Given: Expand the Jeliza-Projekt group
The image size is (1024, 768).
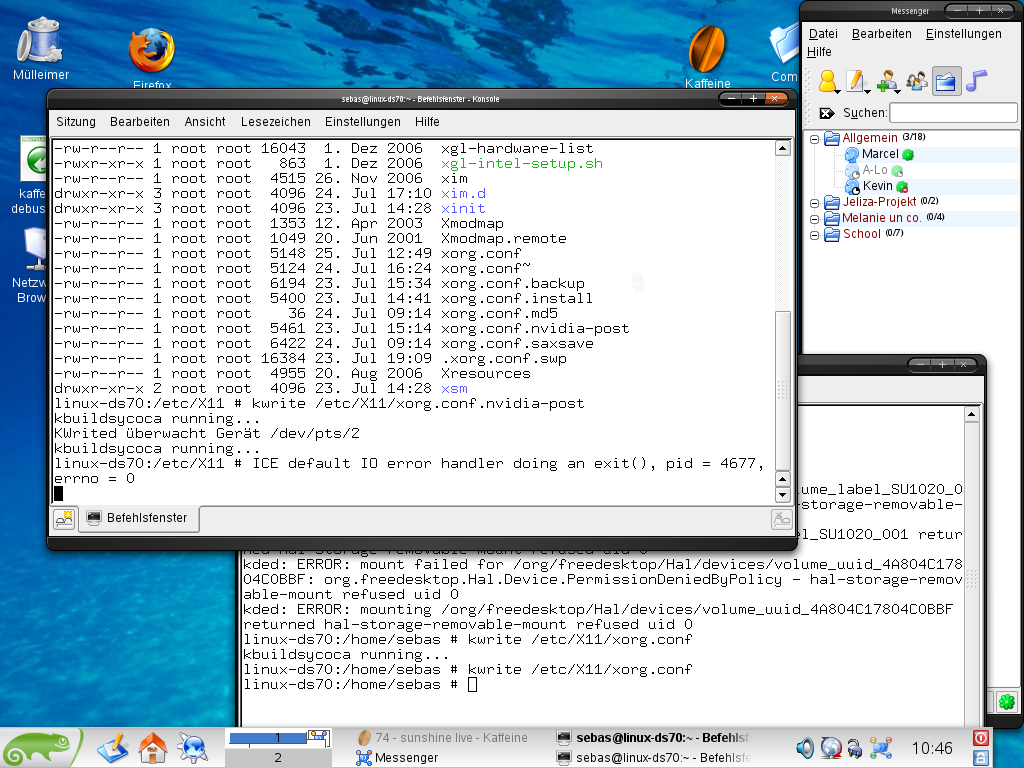Looking at the screenshot, I should [x=815, y=203].
